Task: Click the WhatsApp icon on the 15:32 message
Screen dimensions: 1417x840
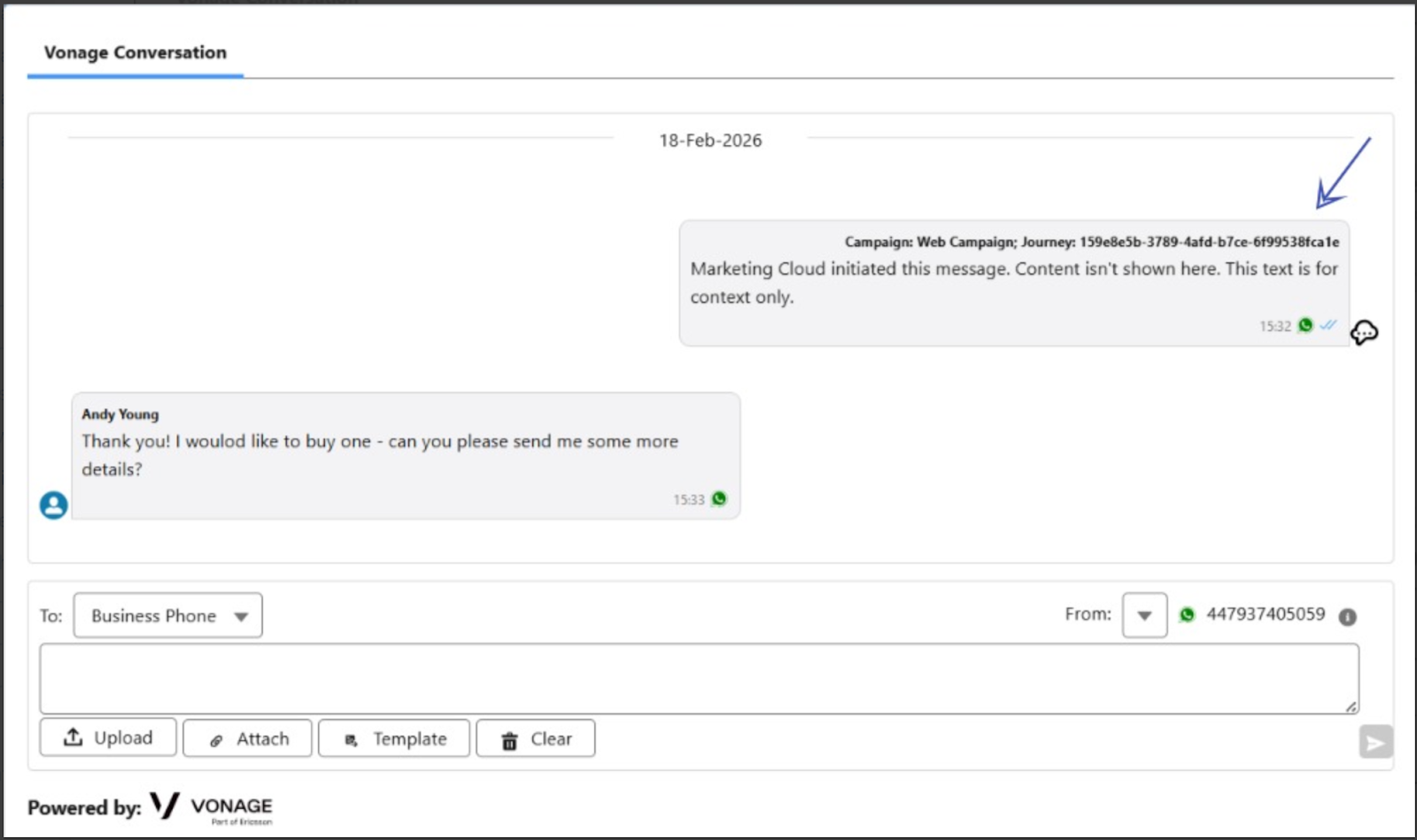Action: (1305, 326)
